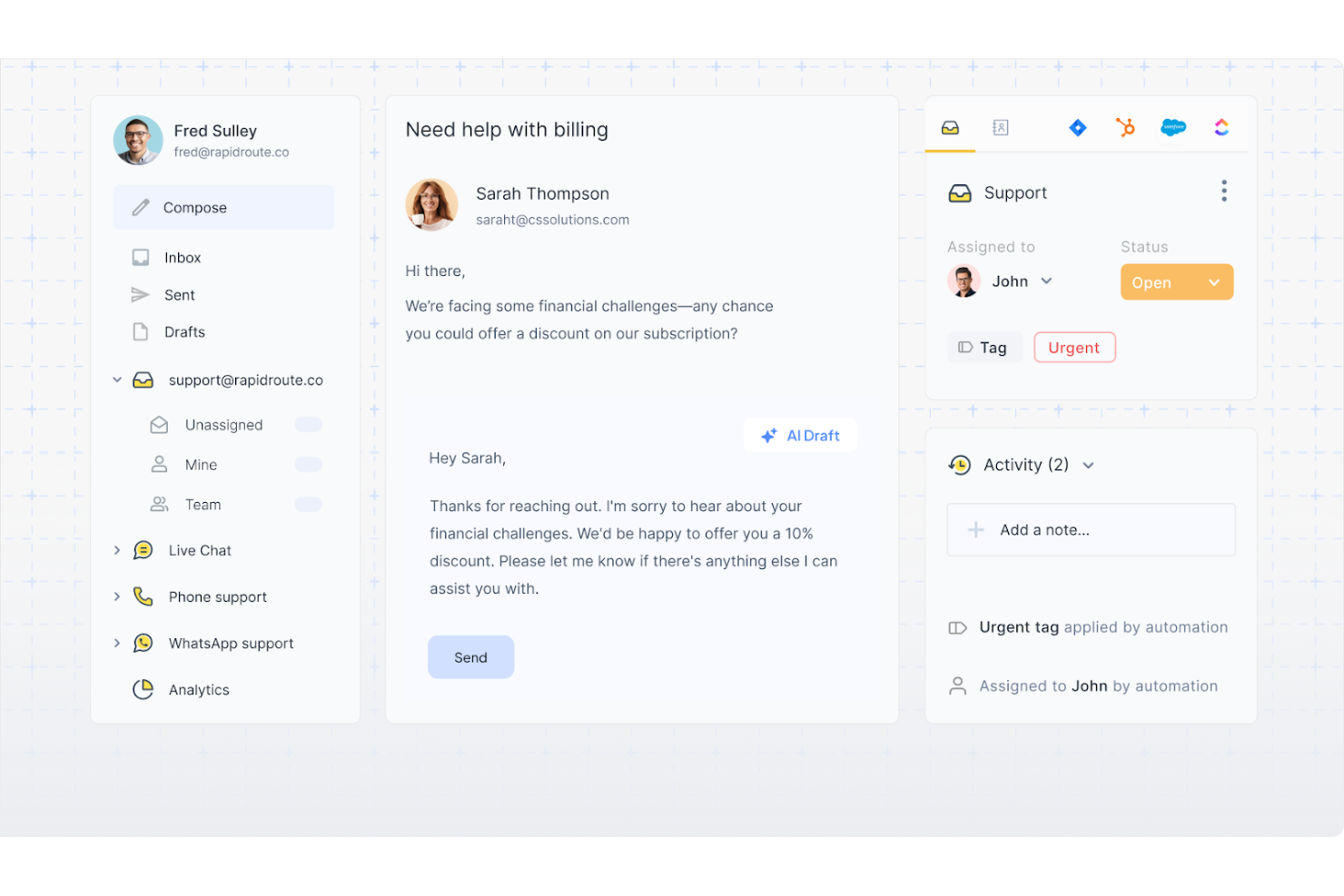Generate an AI Draft reply
1344x896 pixels.
[x=800, y=435]
